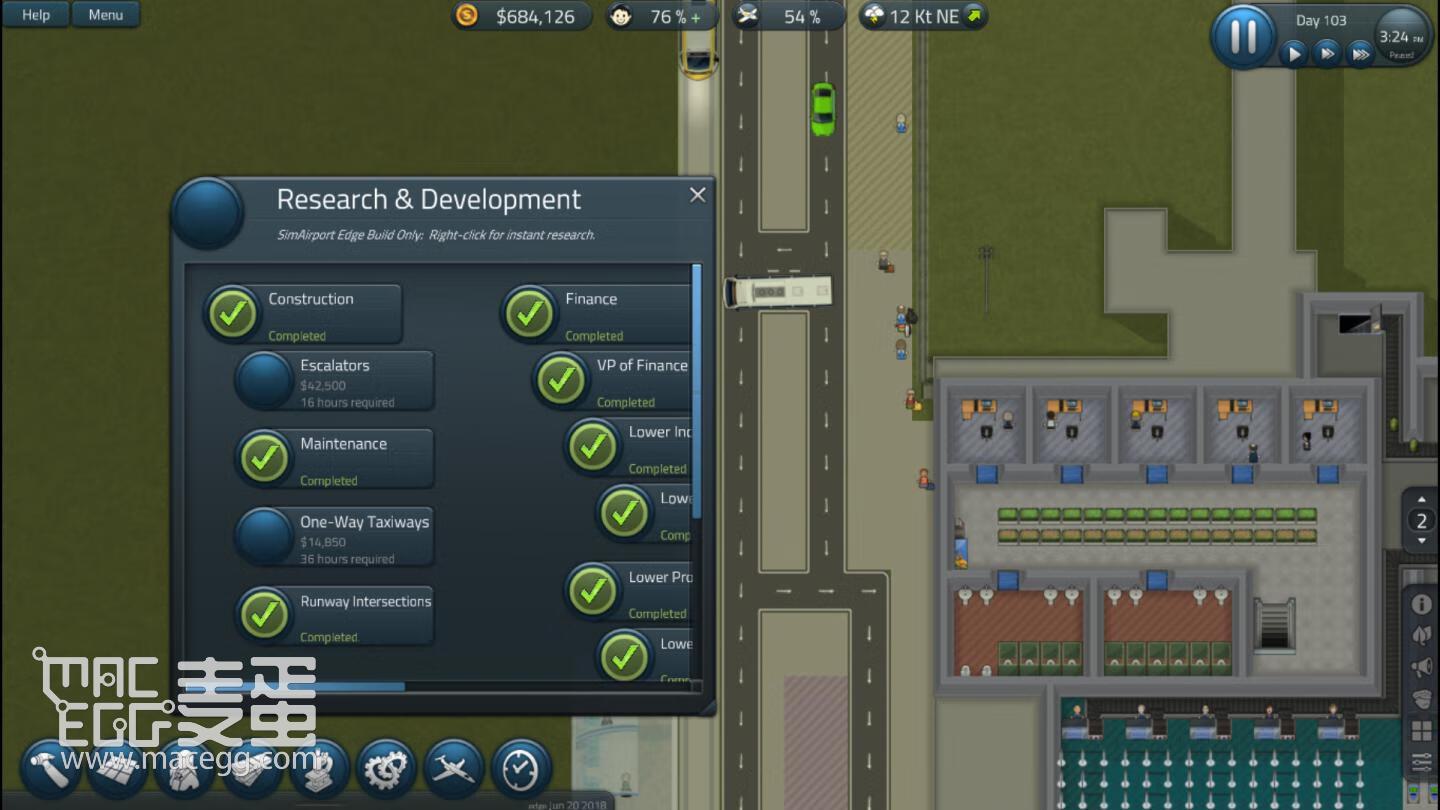Select the Lower Pro research item
Image resolution: width=1440 pixels, height=810 pixels.
pyautogui.click(x=628, y=592)
